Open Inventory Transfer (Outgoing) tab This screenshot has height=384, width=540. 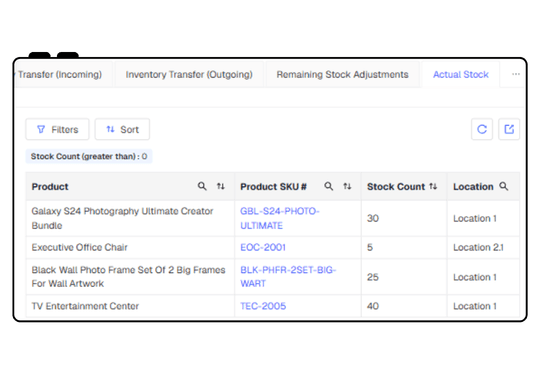(189, 74)
